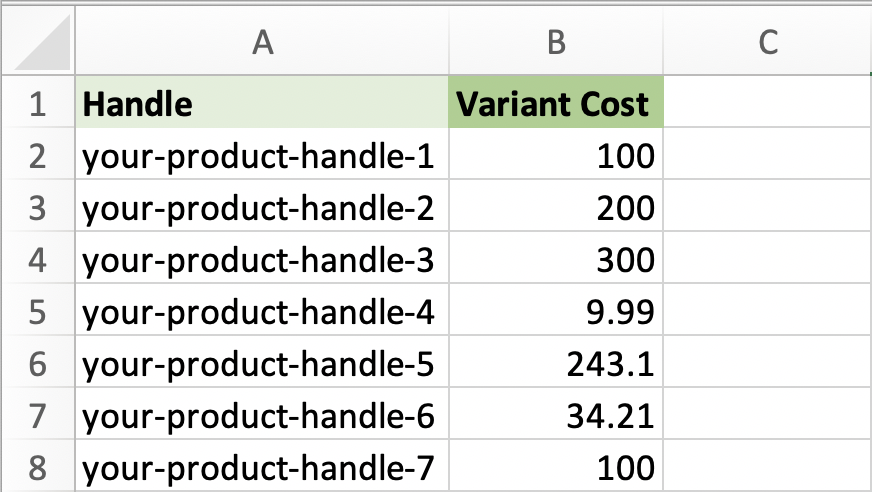Click the cell containing 9.99
The width and height of the screenshot is (872, 492).
coord(556,310)
